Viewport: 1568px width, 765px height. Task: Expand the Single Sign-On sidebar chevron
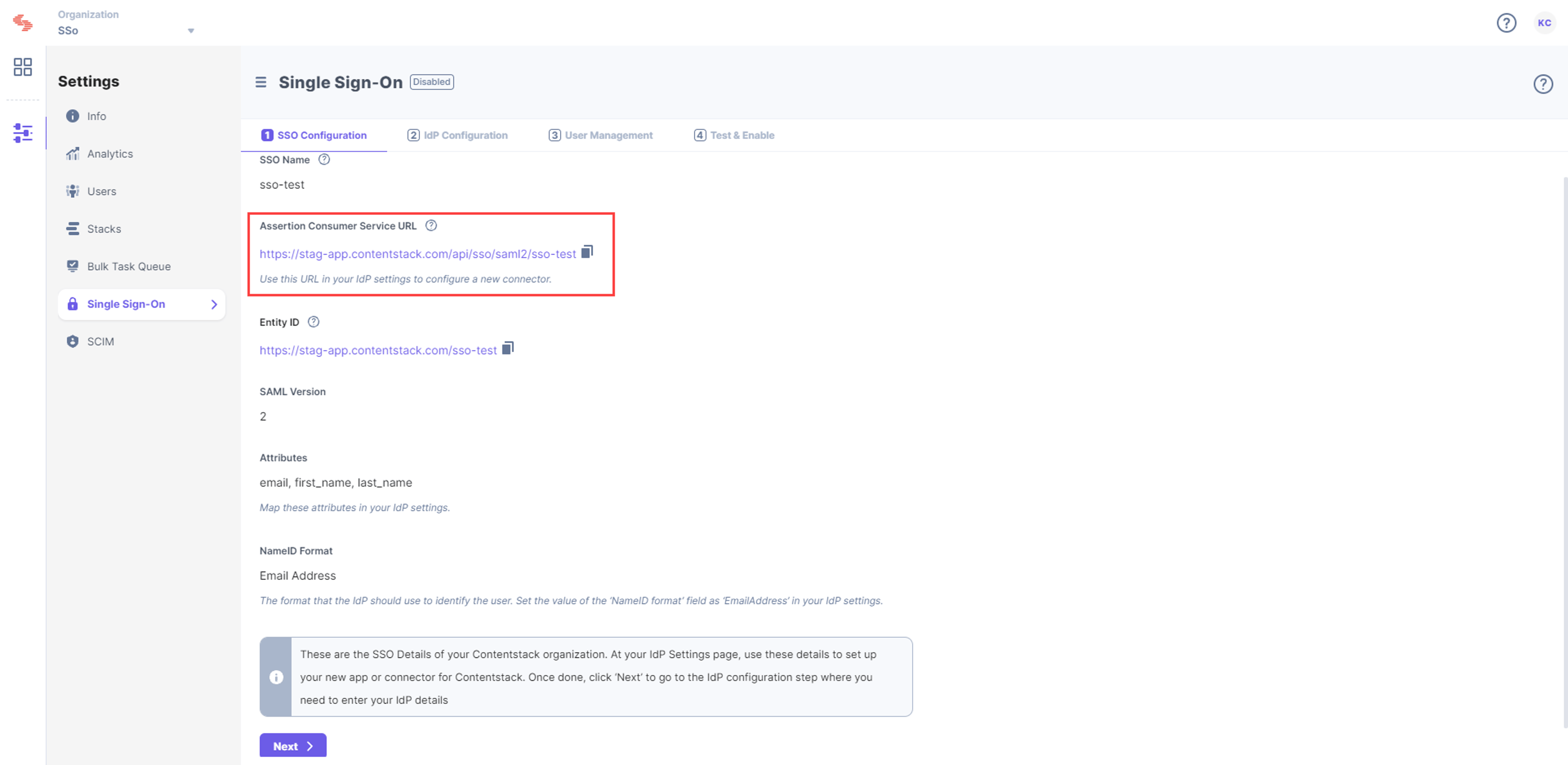[214, 304]
